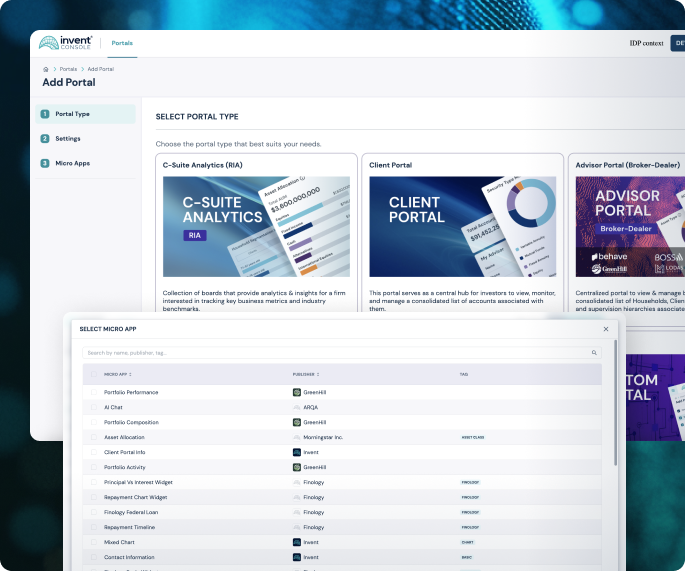Click step 2 number badge for Settings

pos(45,138)
